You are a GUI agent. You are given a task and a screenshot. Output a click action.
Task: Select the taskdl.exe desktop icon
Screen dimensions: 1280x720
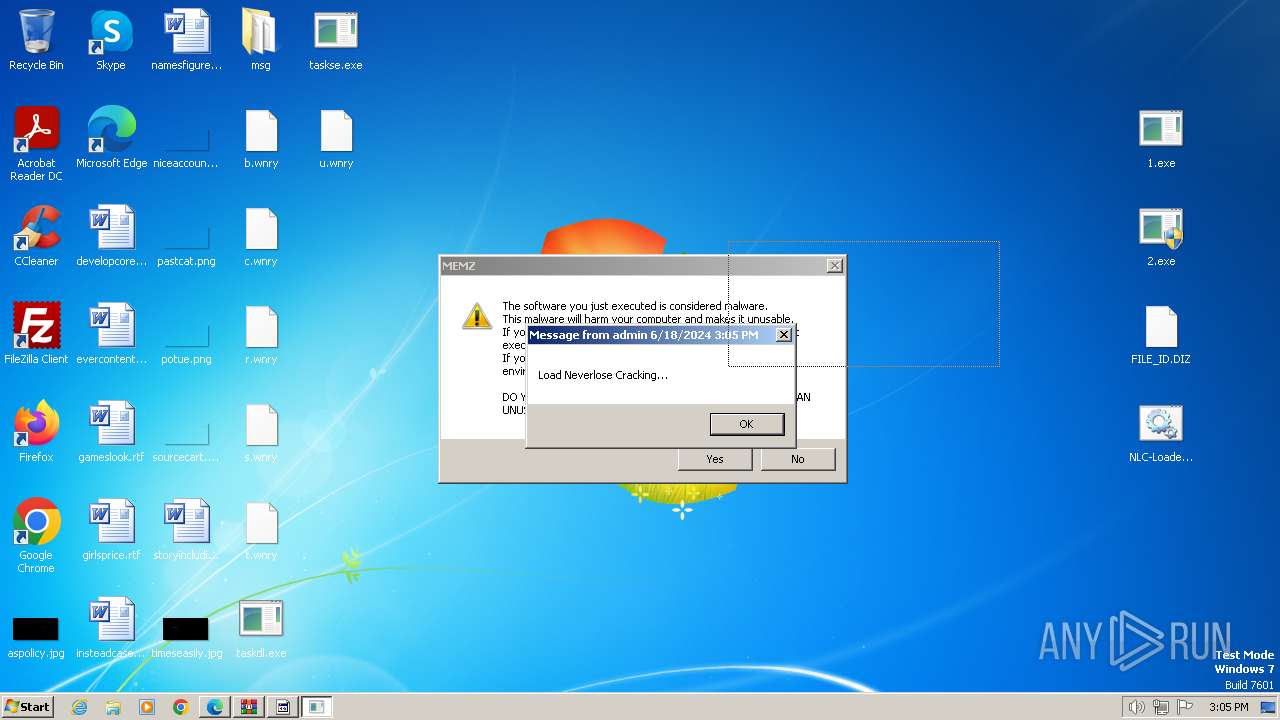tap(261, 628)
